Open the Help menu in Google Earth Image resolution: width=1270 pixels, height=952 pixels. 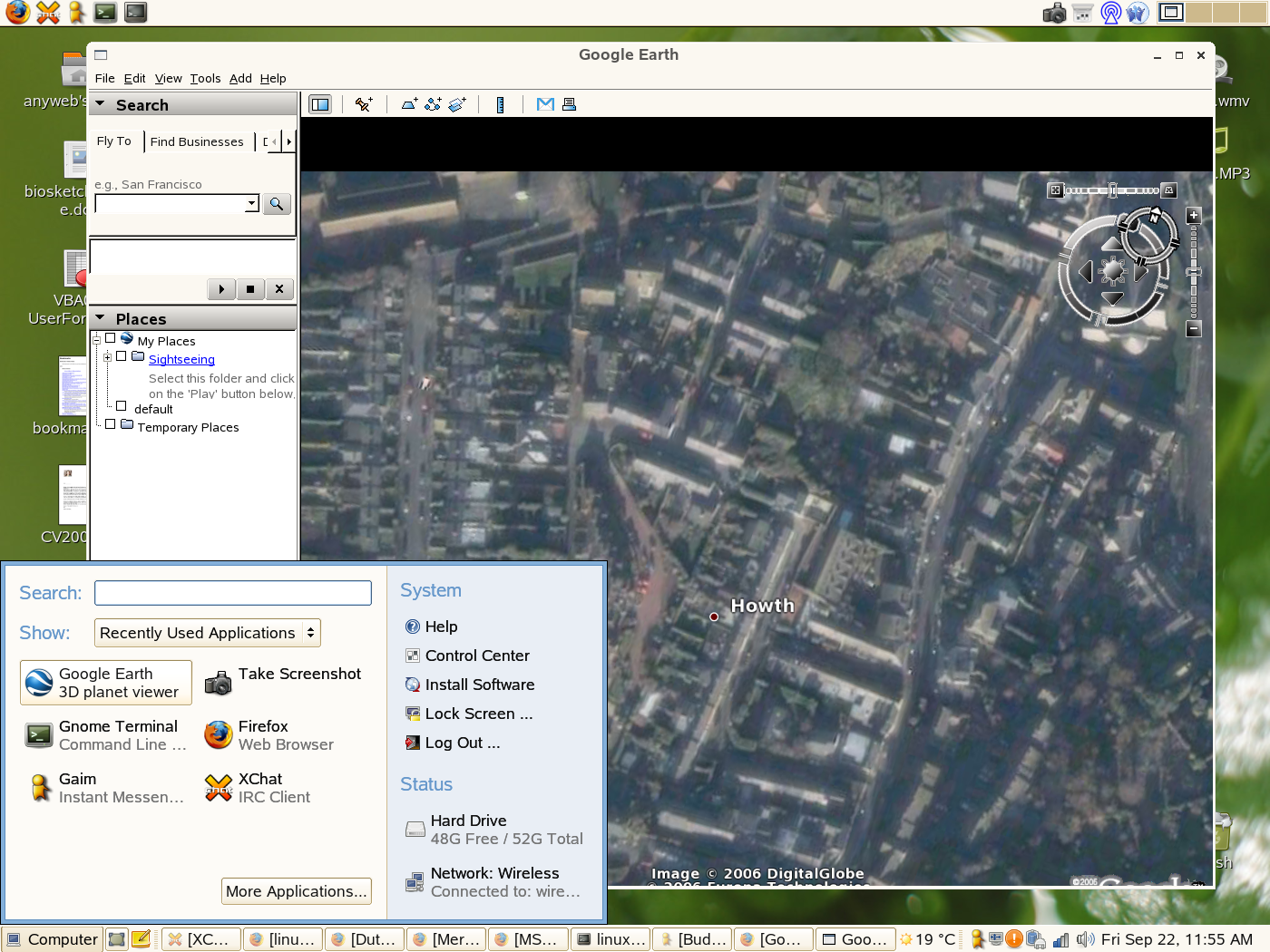point(273,79)
